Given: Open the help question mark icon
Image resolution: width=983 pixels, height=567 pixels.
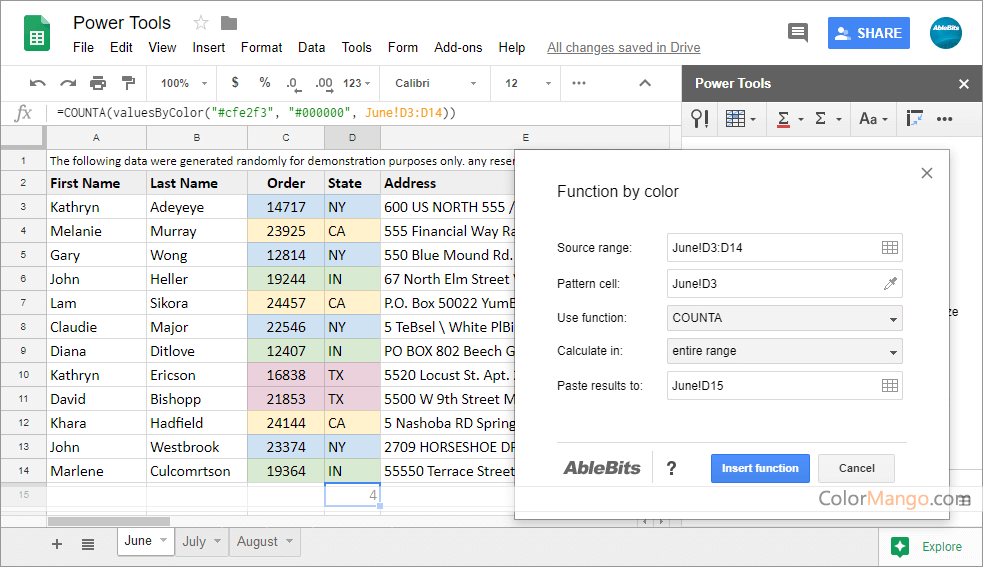Looking at the screenshot, I should pos(671,468).
